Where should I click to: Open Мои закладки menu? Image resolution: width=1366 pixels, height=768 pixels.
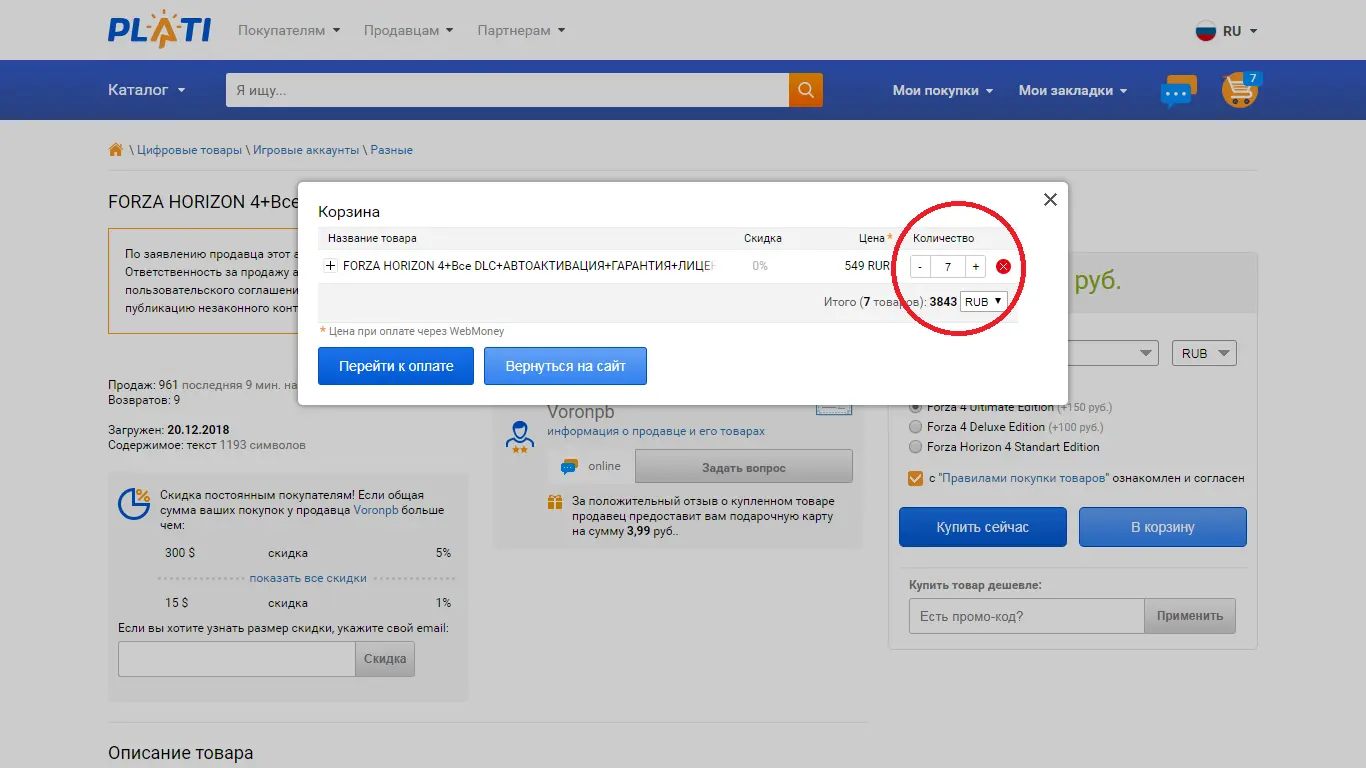tap(1073, 90)
